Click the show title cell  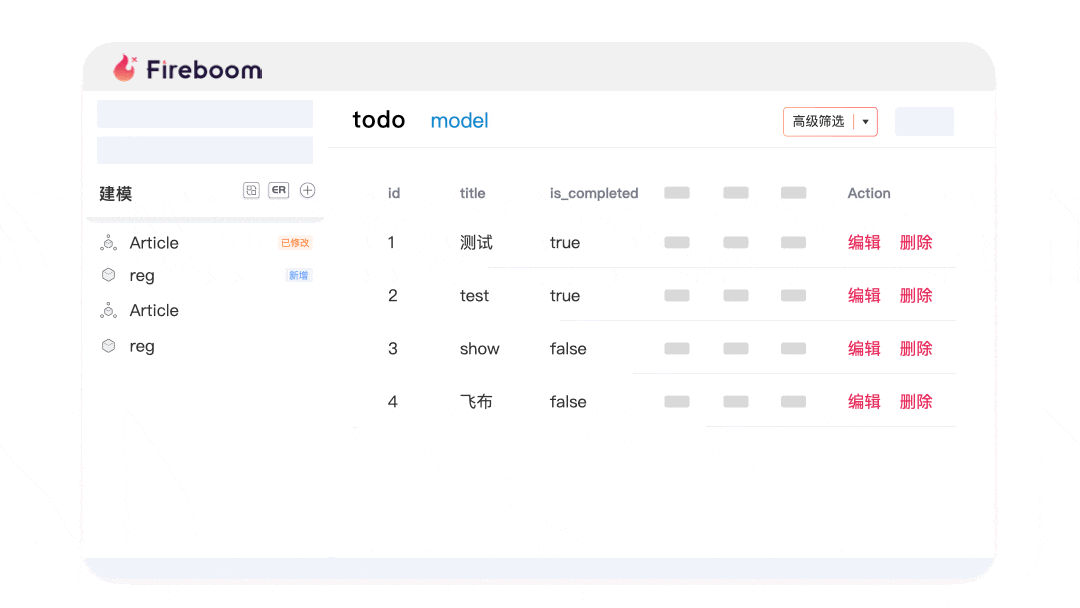[479, 348]
